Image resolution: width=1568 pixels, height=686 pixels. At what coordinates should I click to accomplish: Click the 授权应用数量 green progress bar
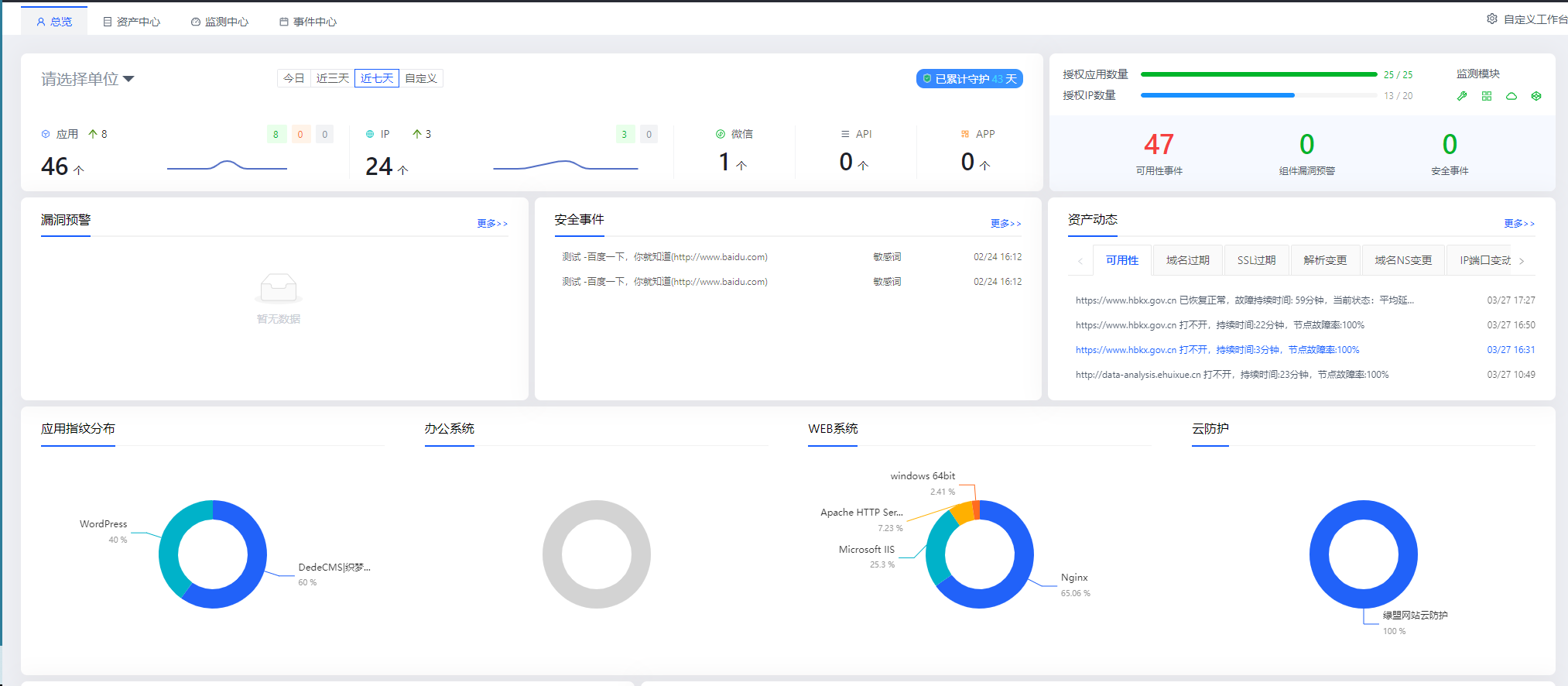pos(1258,74)
